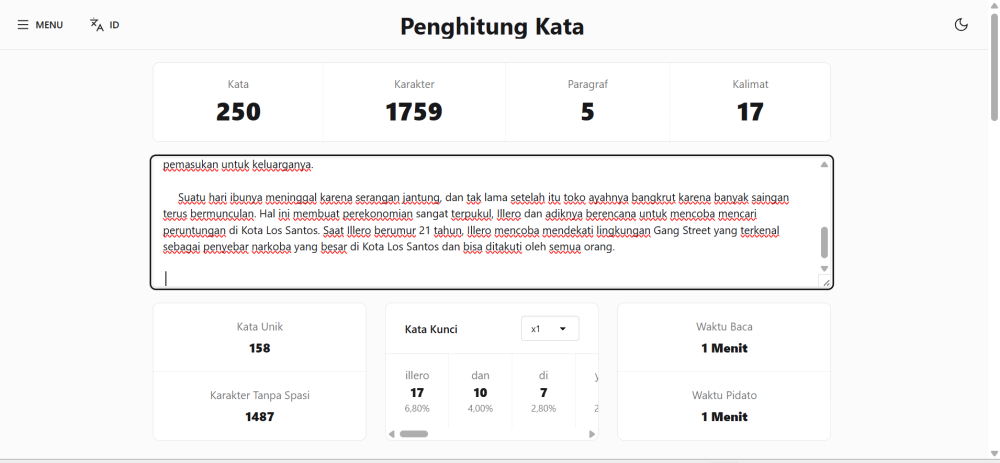Screen dimensions: 1000x463
Task: Click the MENU text label
Action: click(49, 25)
